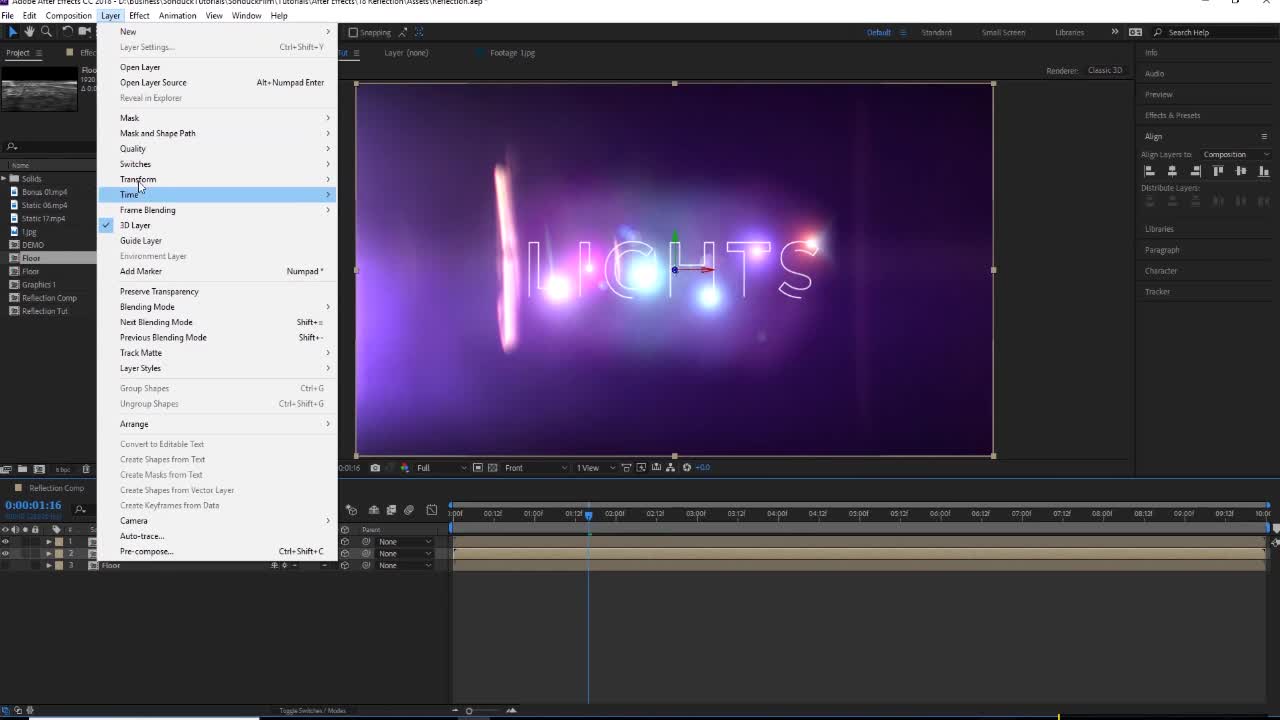Click new composition icon in Project panel

tap(39, 469)
